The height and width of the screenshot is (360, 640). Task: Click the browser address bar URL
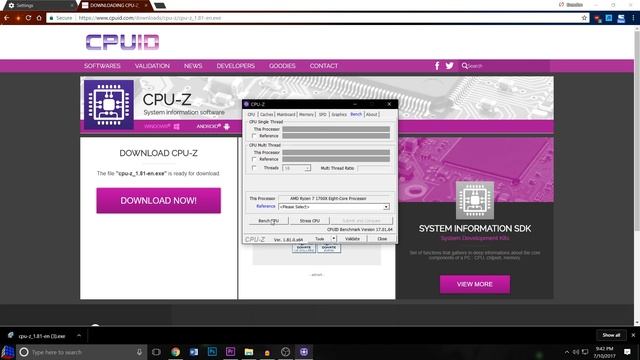(x=150, y=18)
